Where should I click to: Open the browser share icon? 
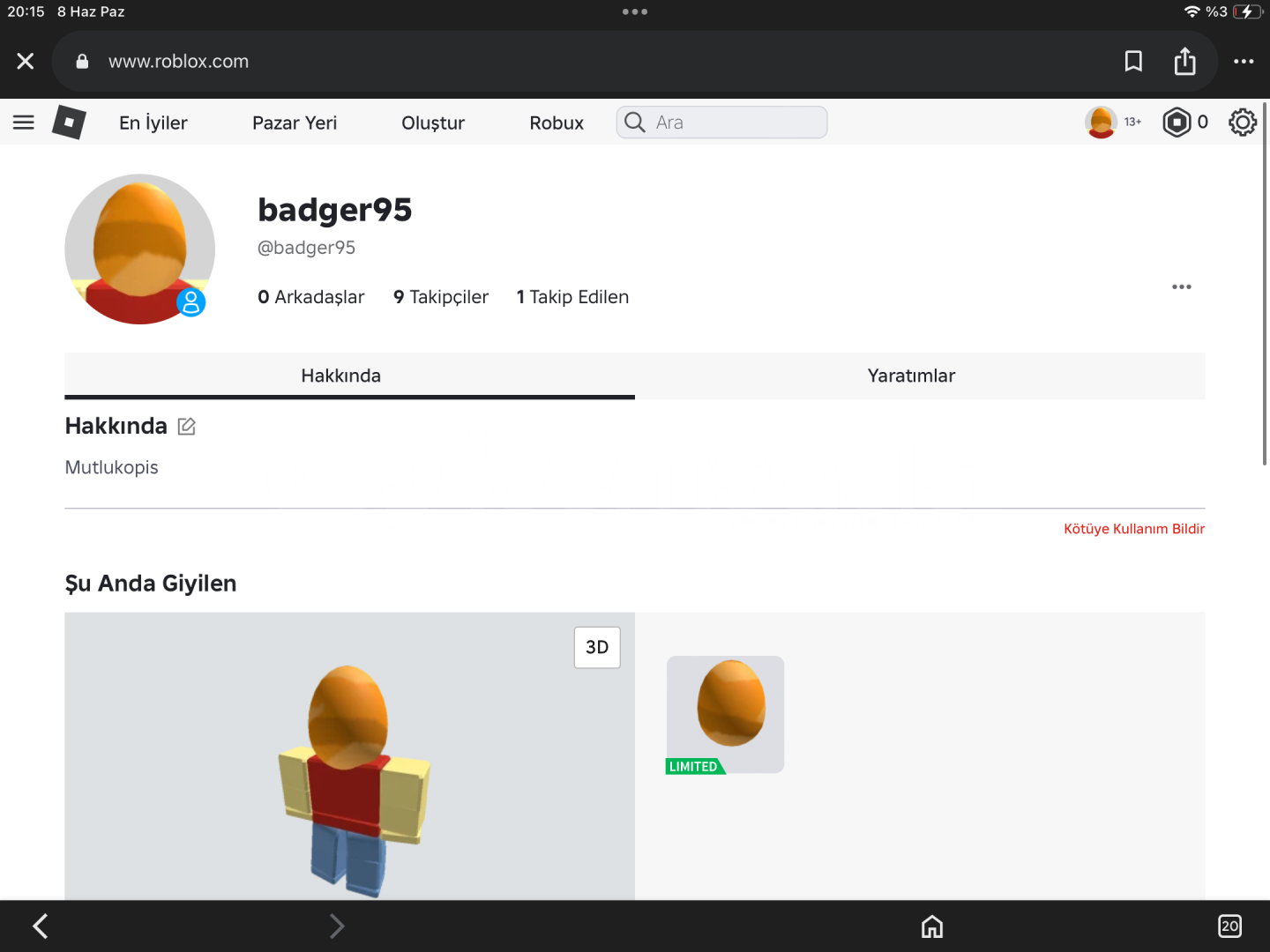pyautogui.click(x=1185, y=61)
